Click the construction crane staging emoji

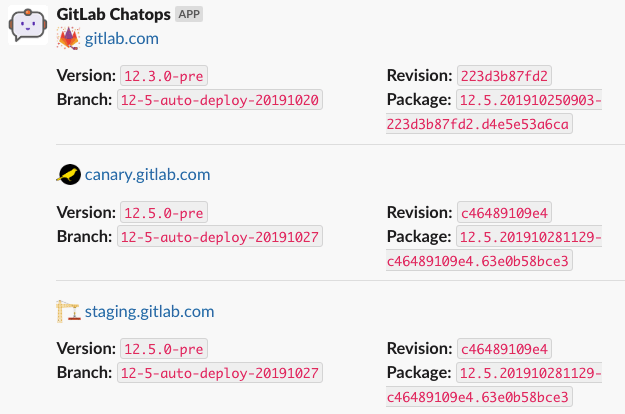(x=68, y=311)
